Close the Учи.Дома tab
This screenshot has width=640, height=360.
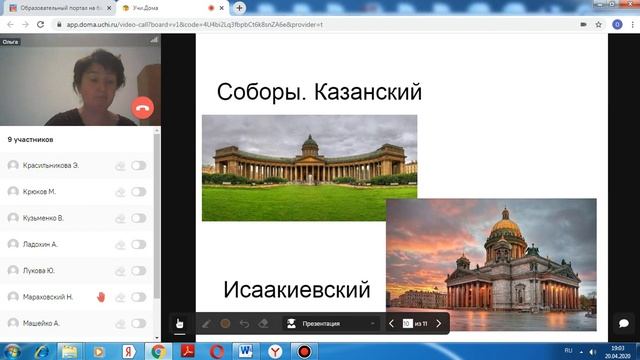[x=222, y=8]
